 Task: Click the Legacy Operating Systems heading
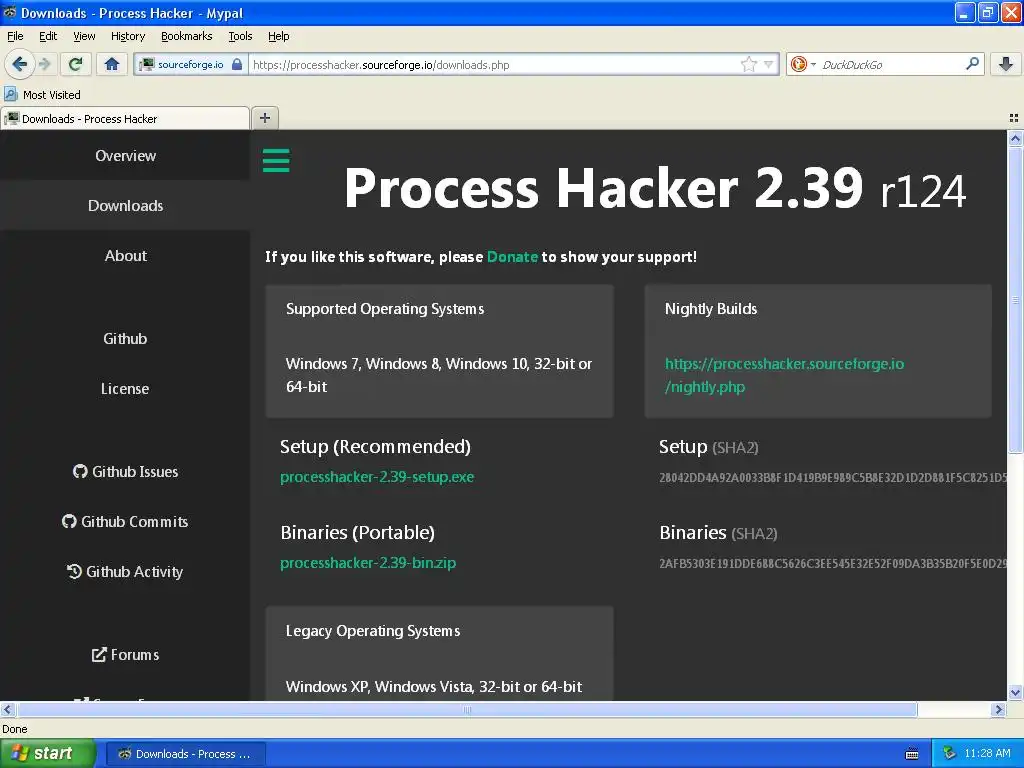(372, 631)
